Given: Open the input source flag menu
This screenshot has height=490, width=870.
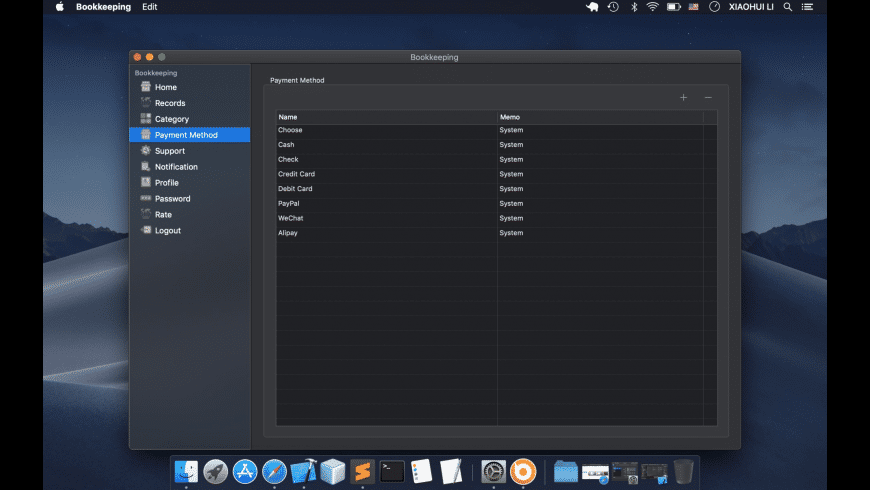Looking at the screenshot, I should tap(694, 7).
